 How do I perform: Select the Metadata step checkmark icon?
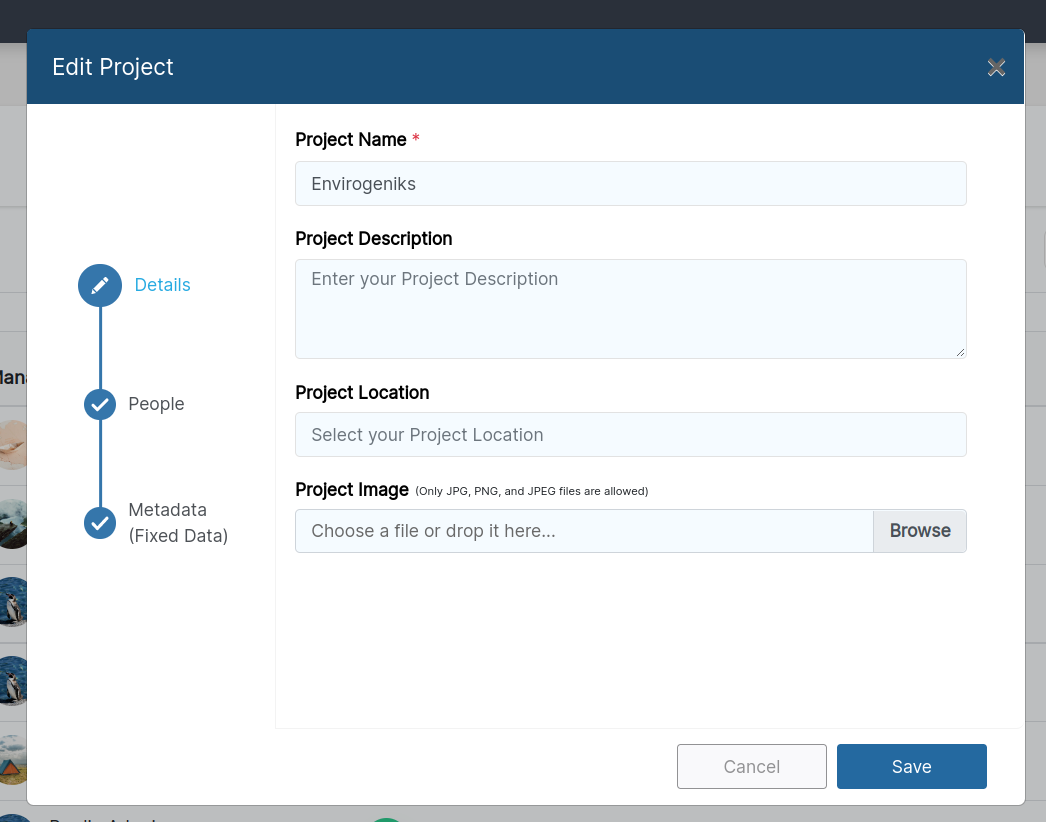100,523
